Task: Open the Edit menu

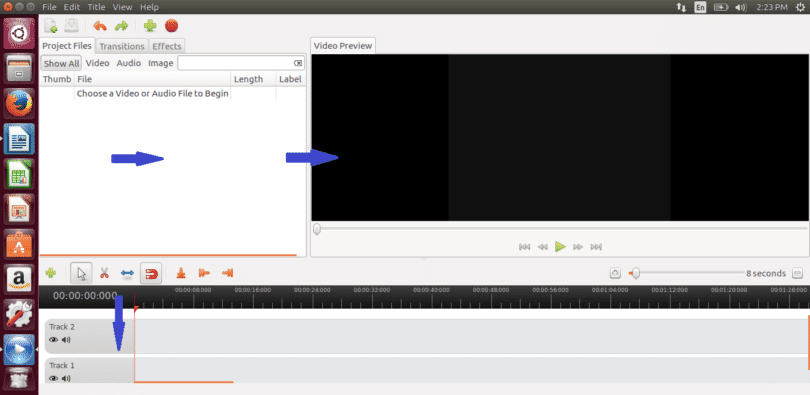Action: click(x=72, y=7)
